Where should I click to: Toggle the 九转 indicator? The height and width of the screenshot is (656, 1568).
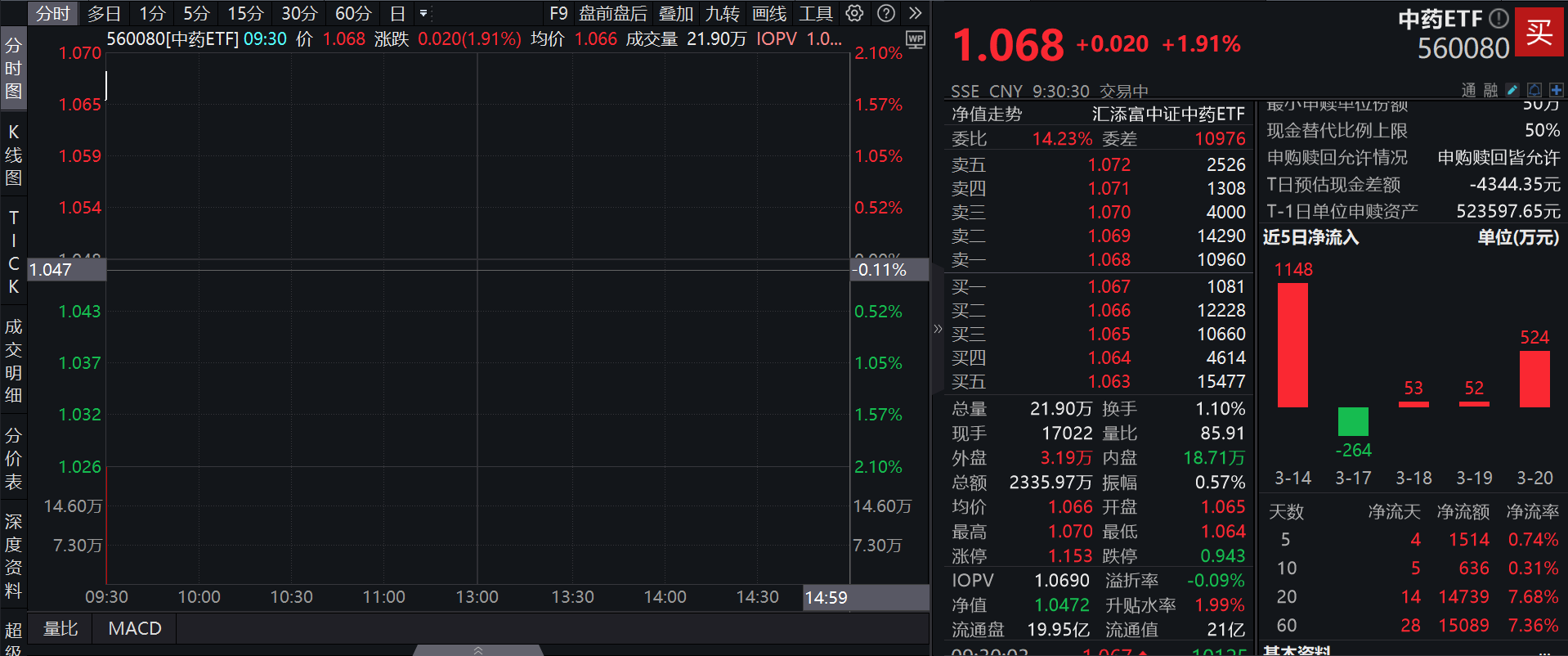(722, 13)
